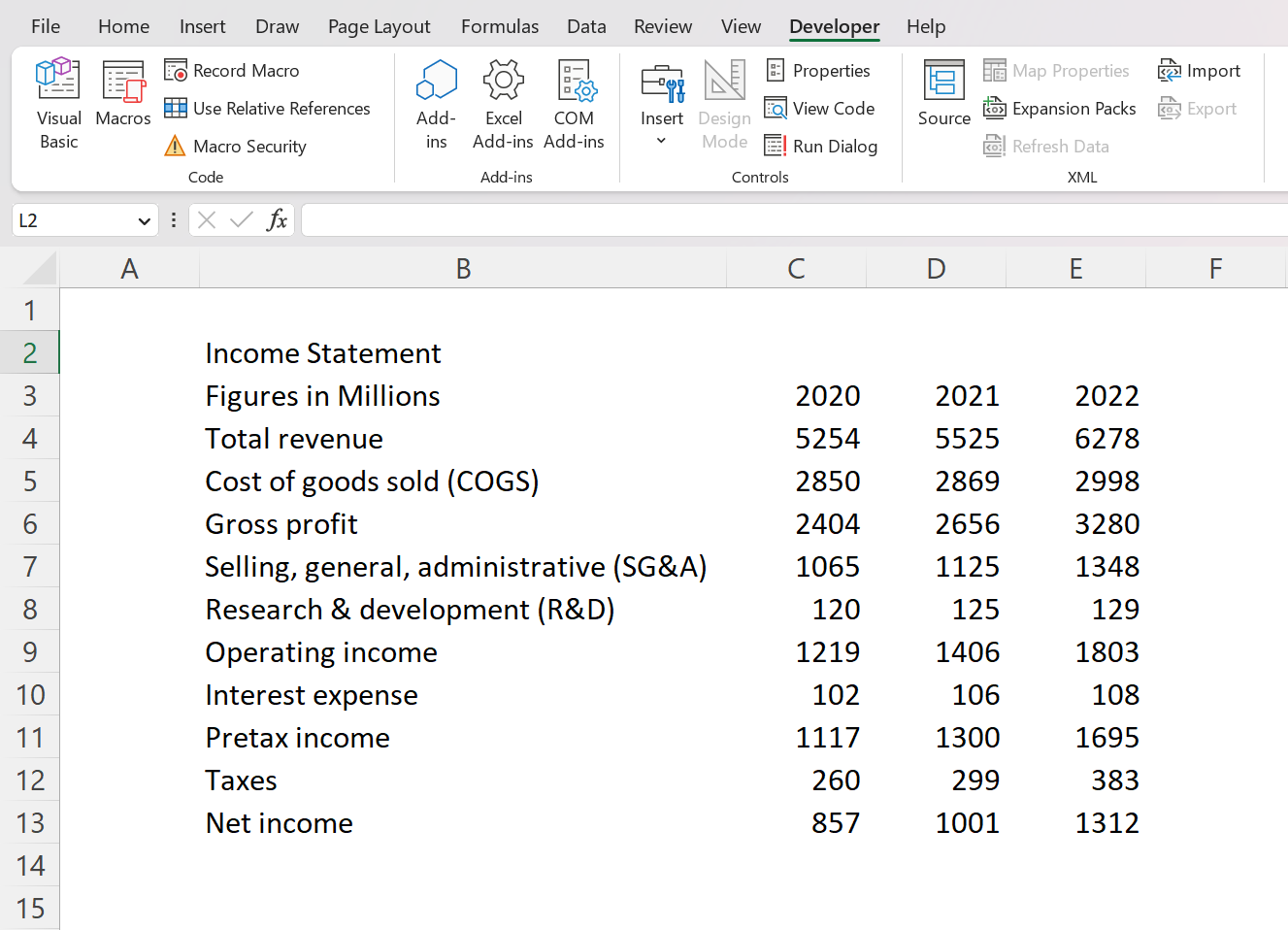Click View Code in the Controls group
Viewport: 1288px width, 930px height.
click(x=820, y=108)
